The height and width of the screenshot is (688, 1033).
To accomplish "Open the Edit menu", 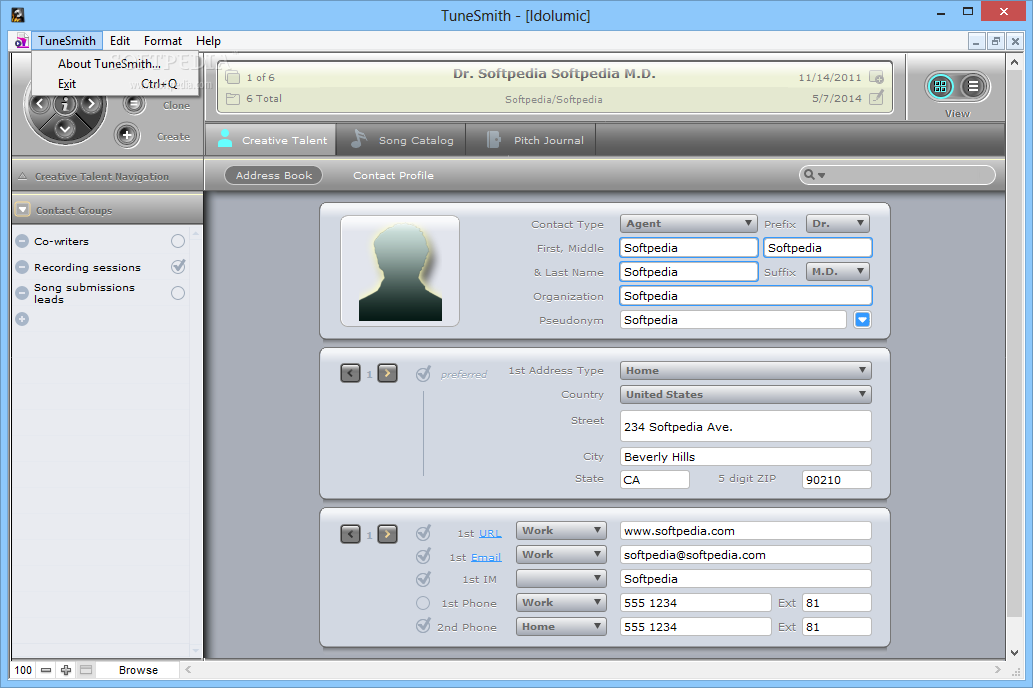I will click(x=120, y=41).
